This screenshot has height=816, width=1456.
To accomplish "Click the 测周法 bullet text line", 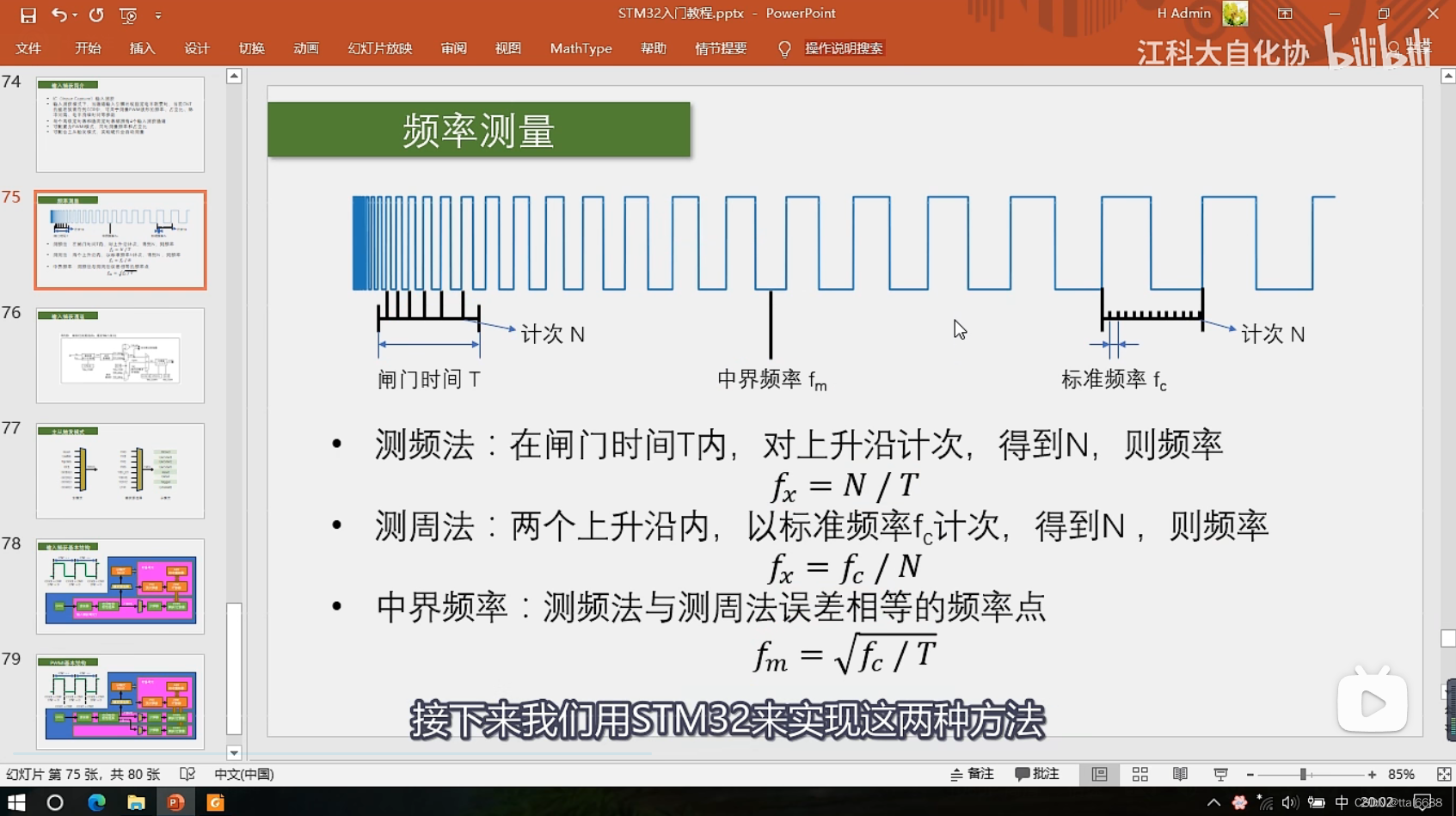I will 821,526.
